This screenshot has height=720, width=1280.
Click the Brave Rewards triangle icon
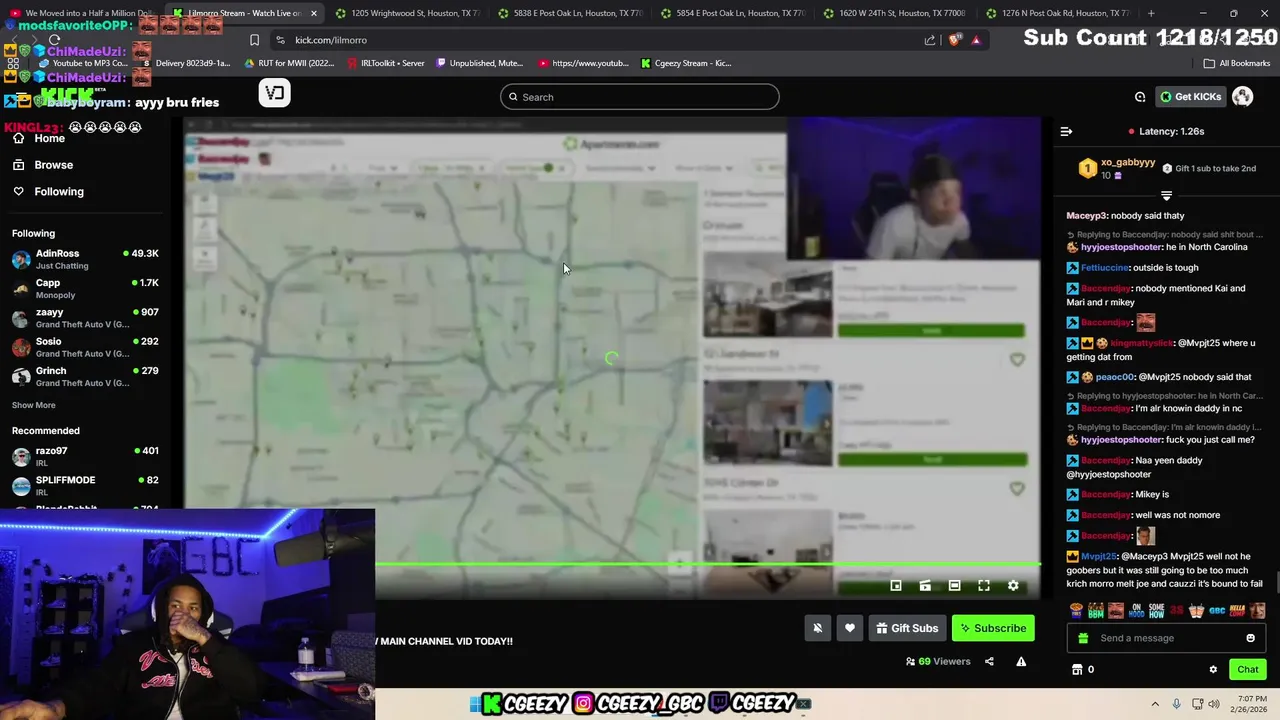tap(976, 40)
